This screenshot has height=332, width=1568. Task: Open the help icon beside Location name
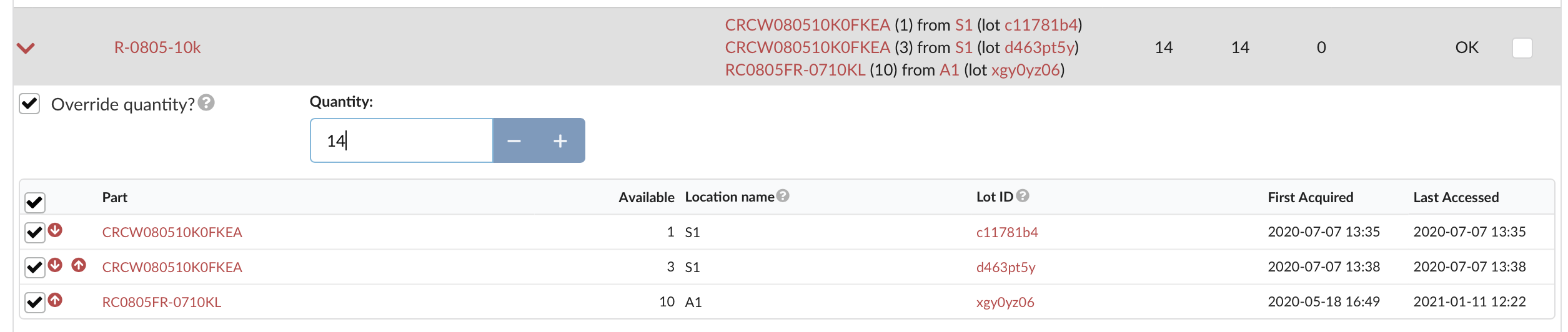coord(783,196)
